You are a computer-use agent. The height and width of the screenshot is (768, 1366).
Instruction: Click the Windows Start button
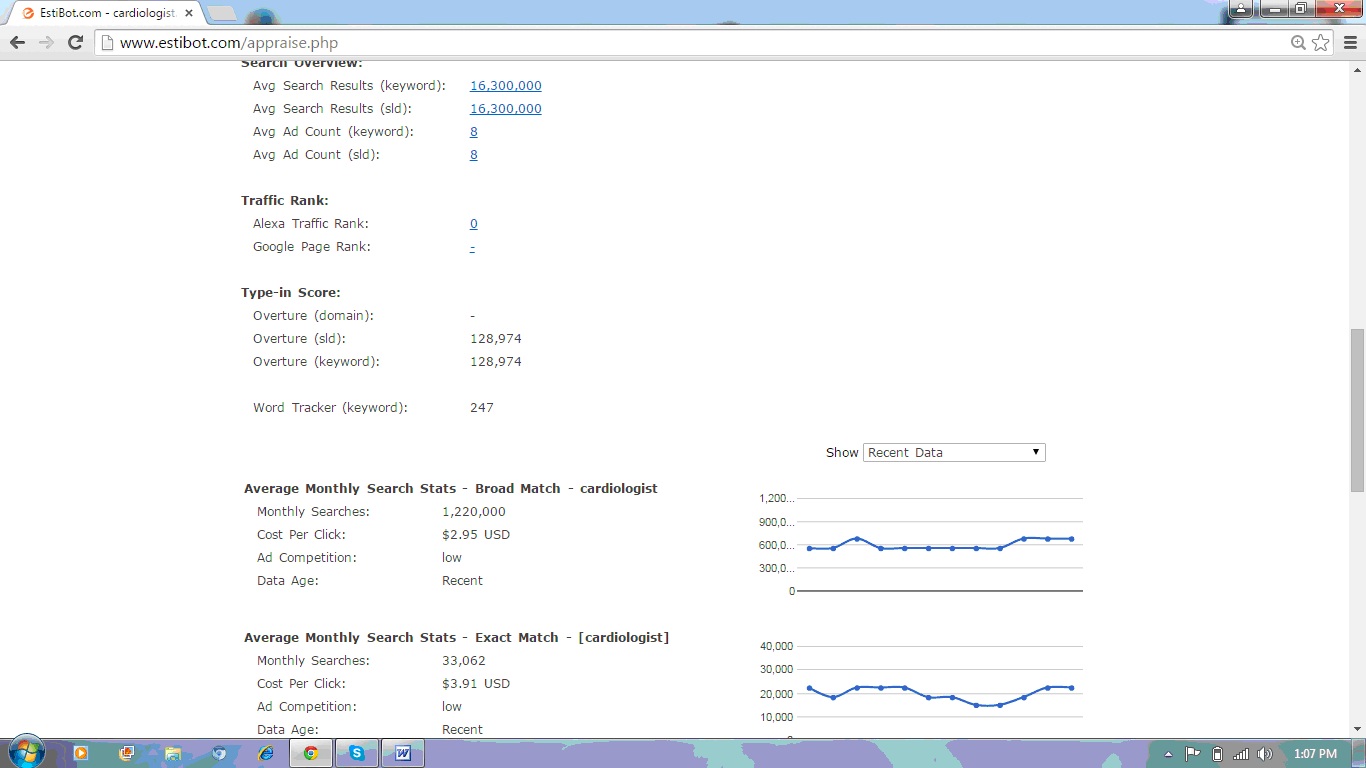coord(25,752)
